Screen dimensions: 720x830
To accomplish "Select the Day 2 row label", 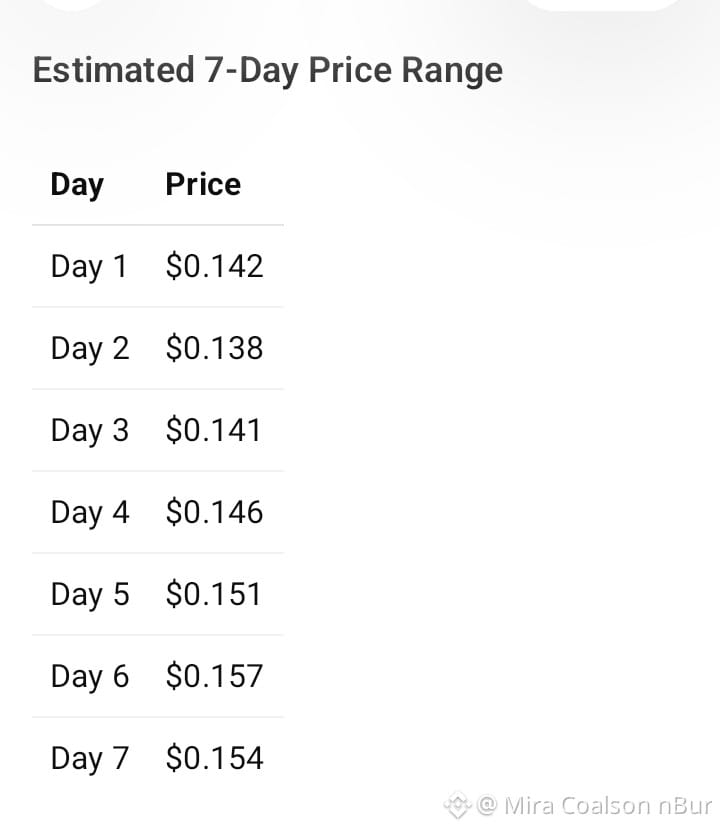I will pyautogui.click(x=90, y=349).
